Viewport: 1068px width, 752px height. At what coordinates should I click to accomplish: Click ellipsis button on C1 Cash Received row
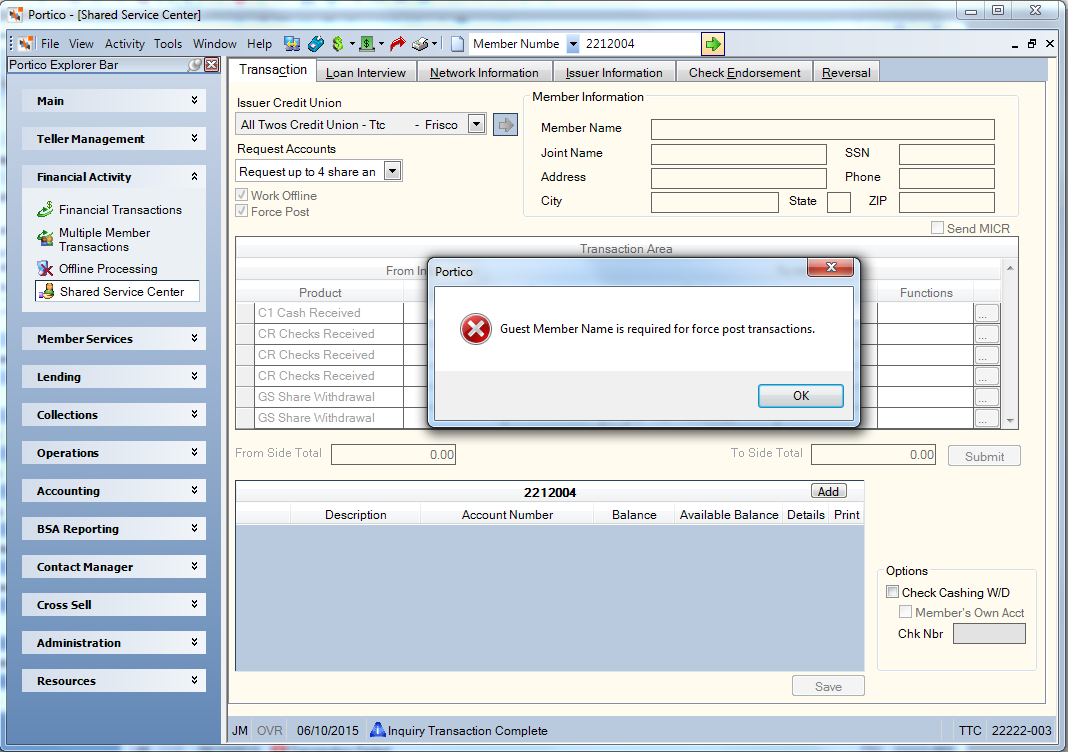pyautogui.click(x=987, y=313)
